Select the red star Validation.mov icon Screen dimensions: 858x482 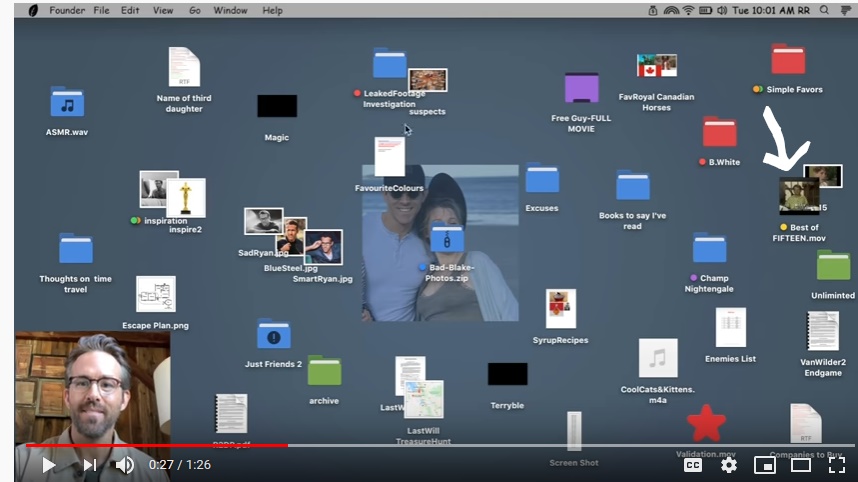click(706, 424)
